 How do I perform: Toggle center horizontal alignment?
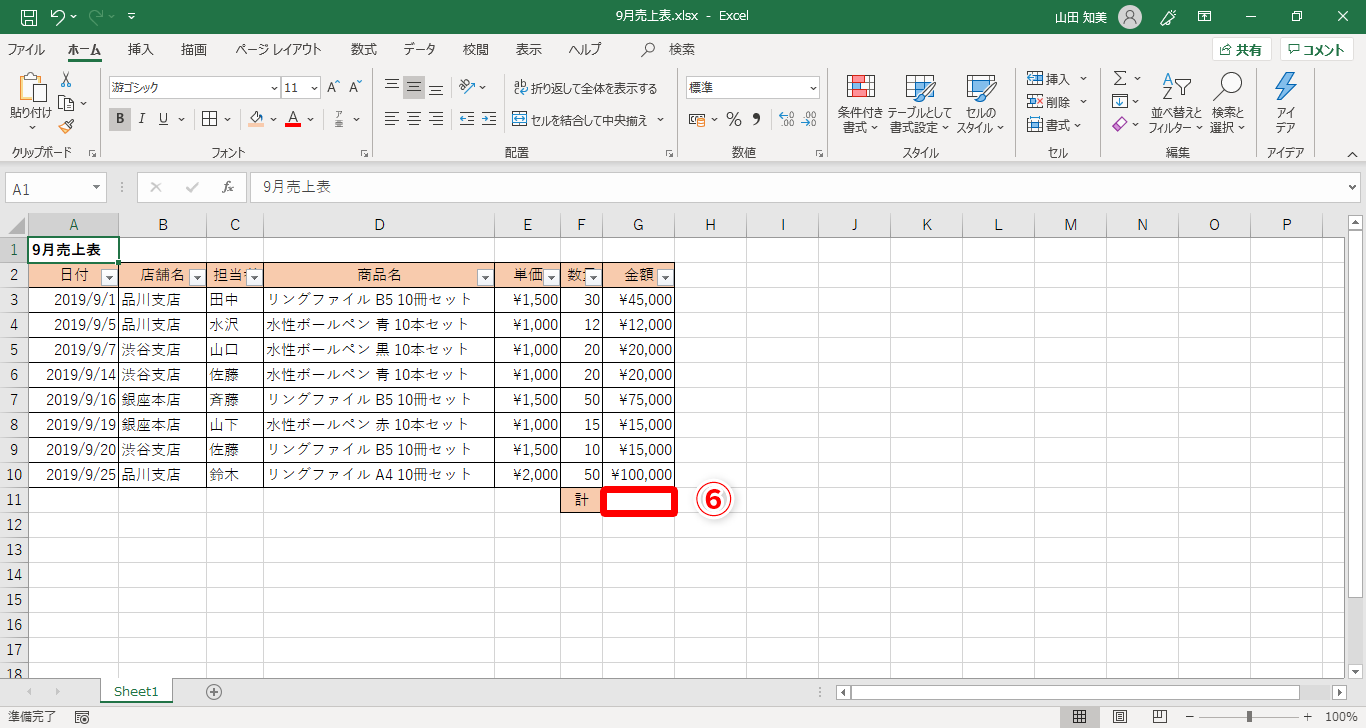[414, 119]
